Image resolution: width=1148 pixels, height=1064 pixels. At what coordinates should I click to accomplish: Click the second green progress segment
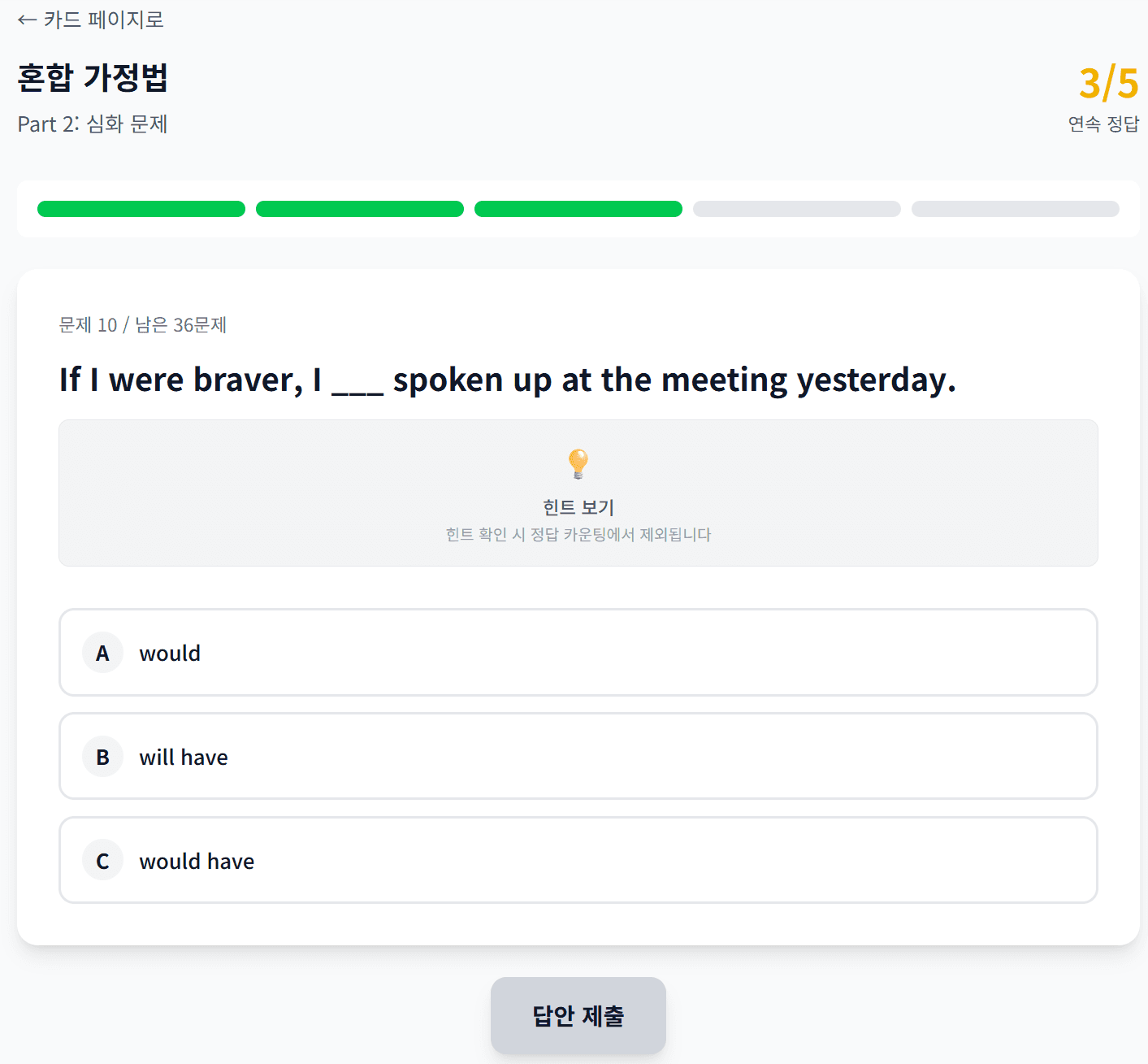pos(359,209)
